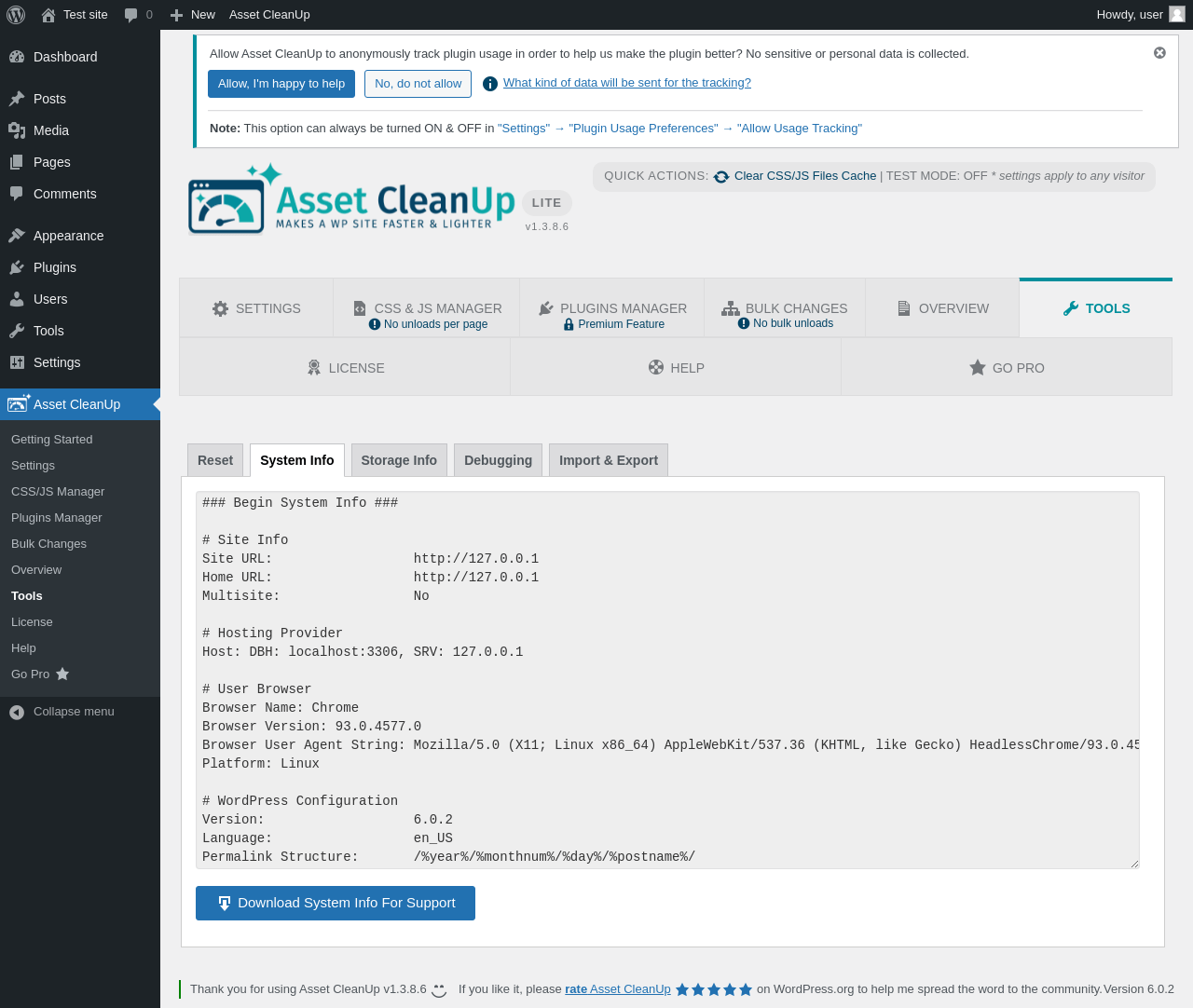Click Clear CSS/JS Files Cache link

coord(805,176)
